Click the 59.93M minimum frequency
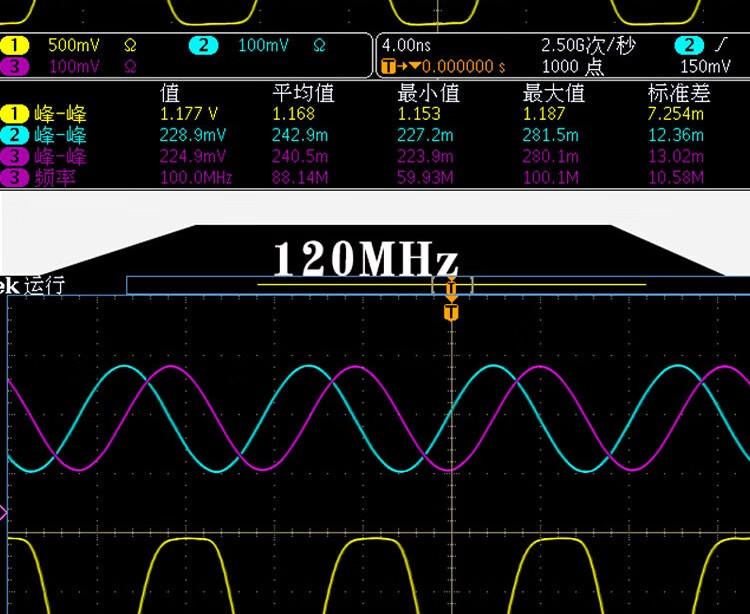This screenshot has width=750, height=614. coord(425,177)
